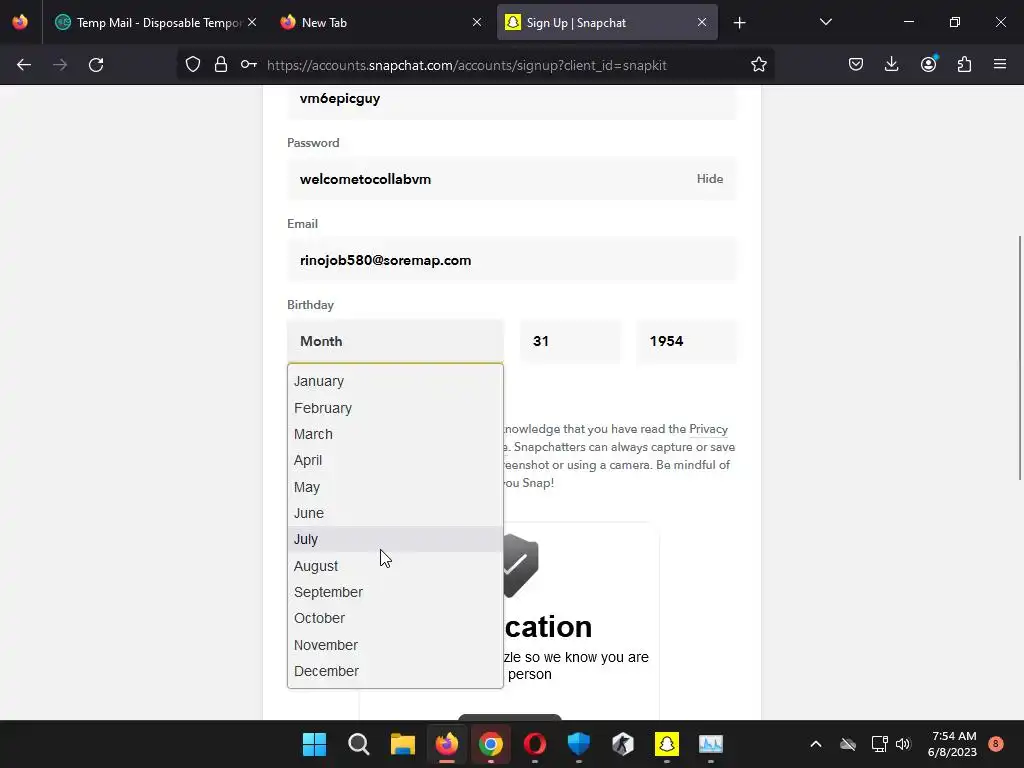Screen dimensions: 1024x768
Task: Open the Snapchat app in taskbar
Action: 667,744
